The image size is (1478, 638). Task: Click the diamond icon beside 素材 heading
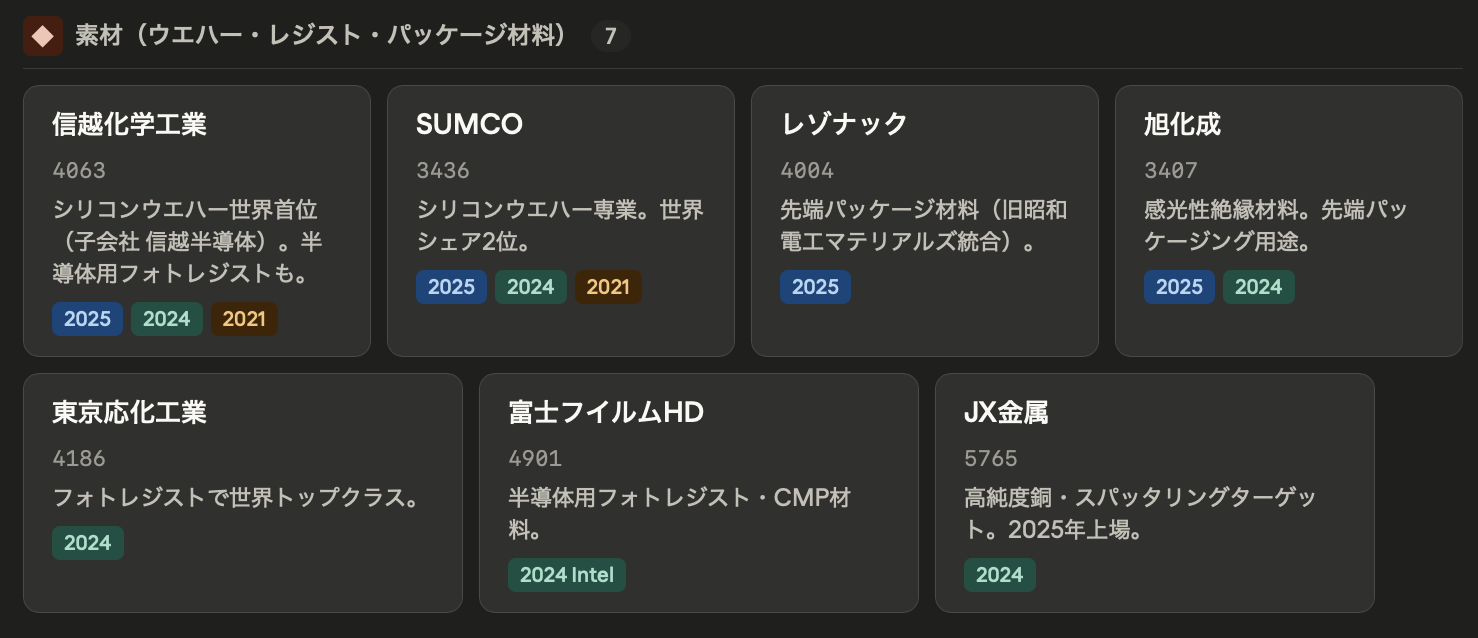click(x=43, y=37)
